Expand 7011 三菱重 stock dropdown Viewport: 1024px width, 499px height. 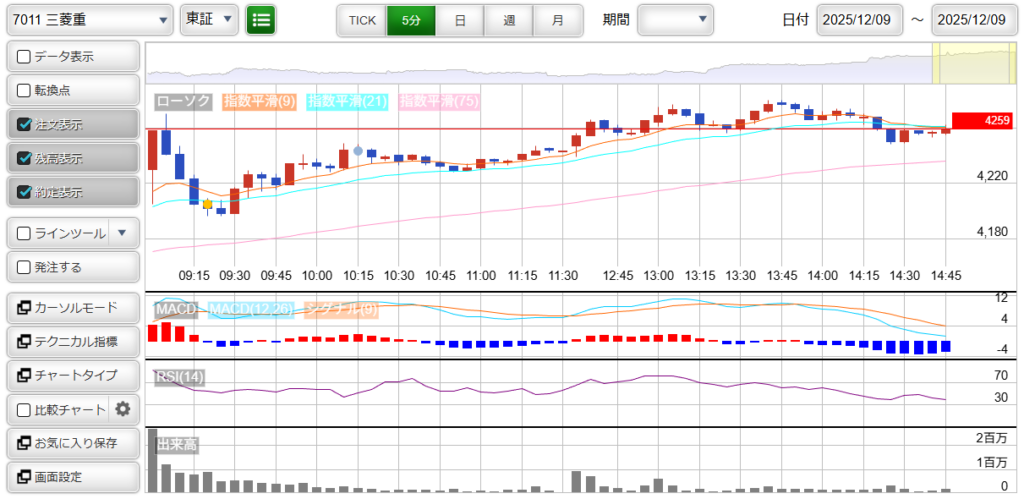[90, 19]
